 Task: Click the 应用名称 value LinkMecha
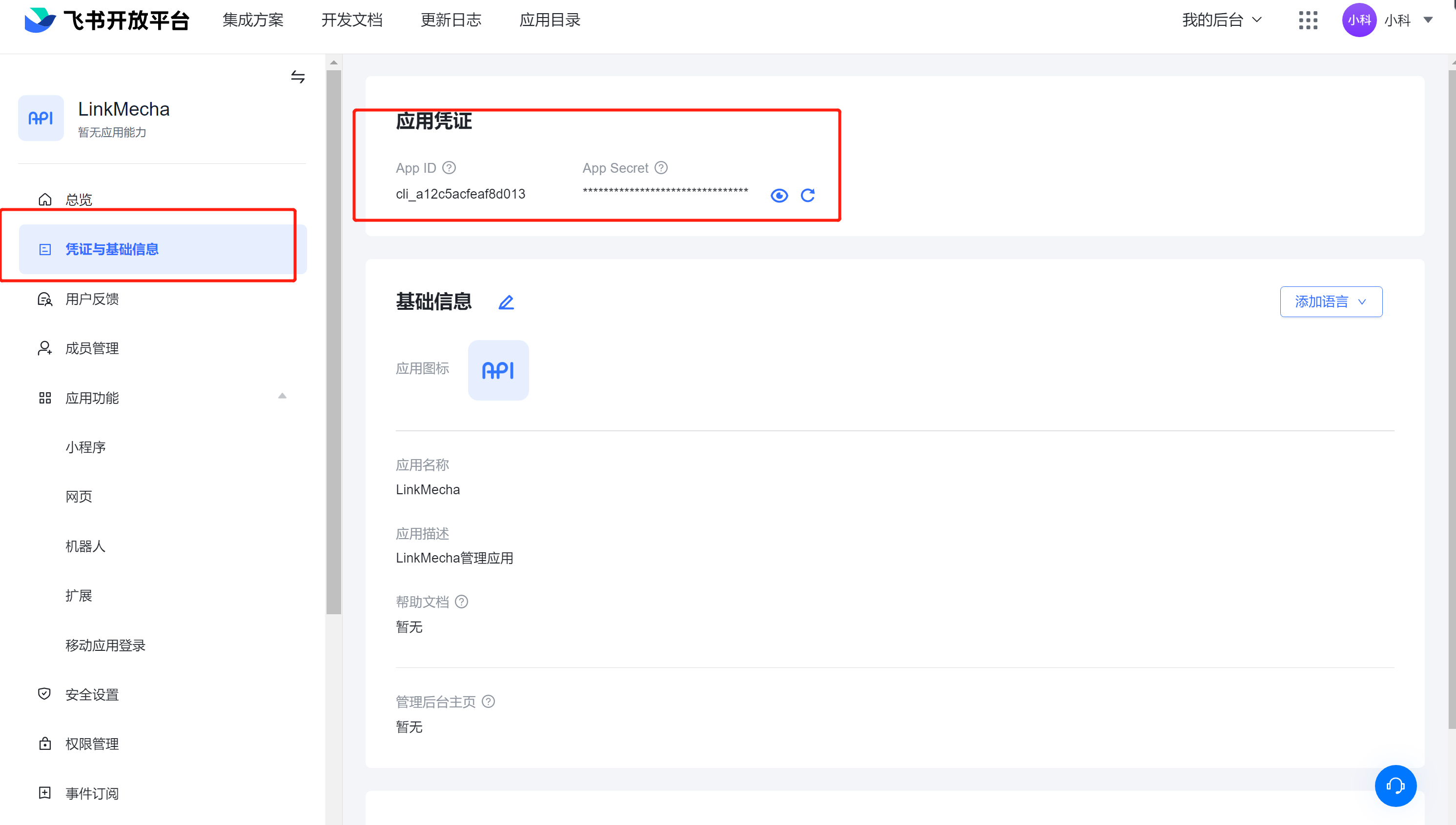click(428, 489)
